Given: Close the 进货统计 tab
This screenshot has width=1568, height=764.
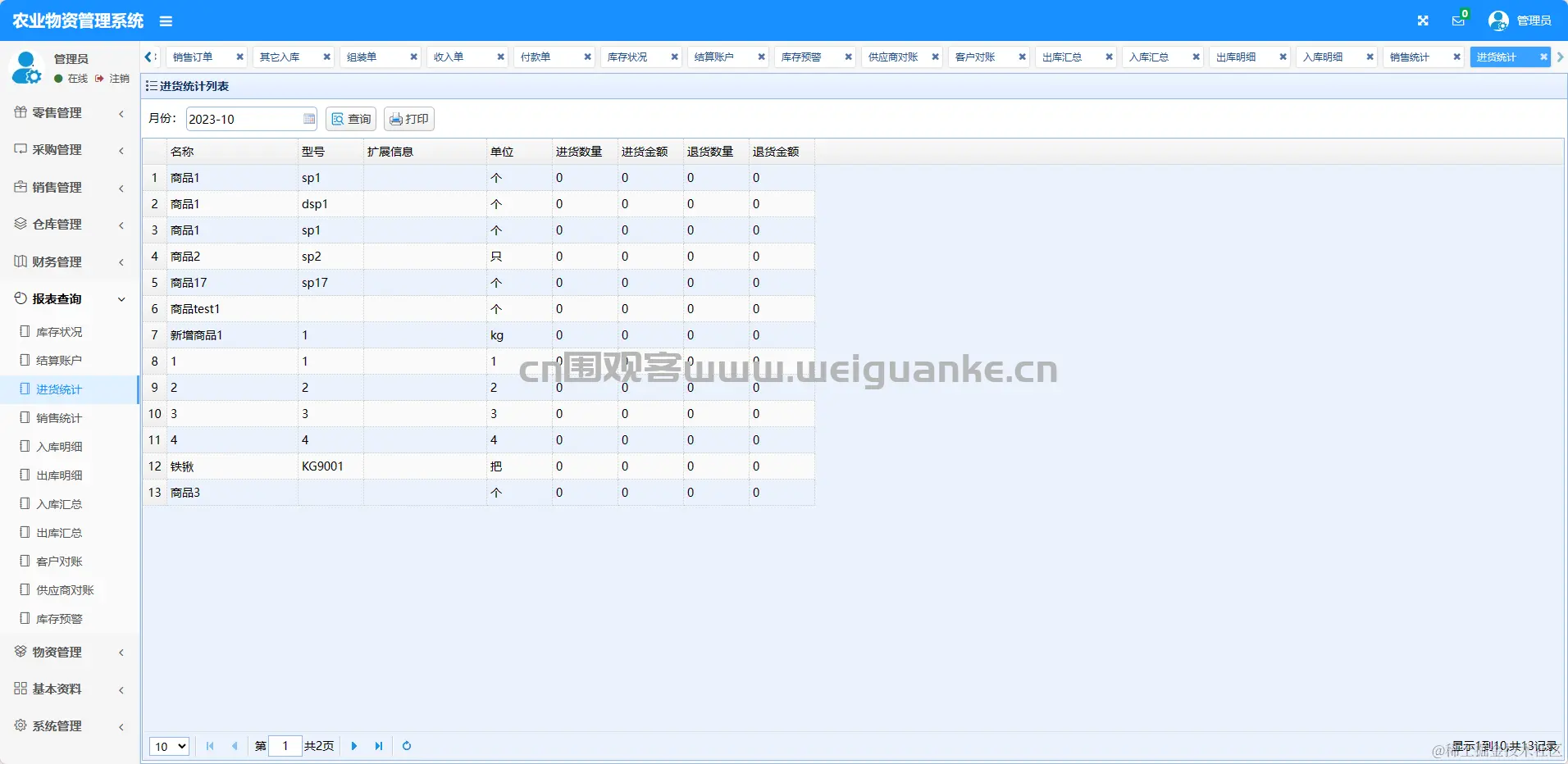Looking at the screenshot, I should click(x=1543, y=57).
